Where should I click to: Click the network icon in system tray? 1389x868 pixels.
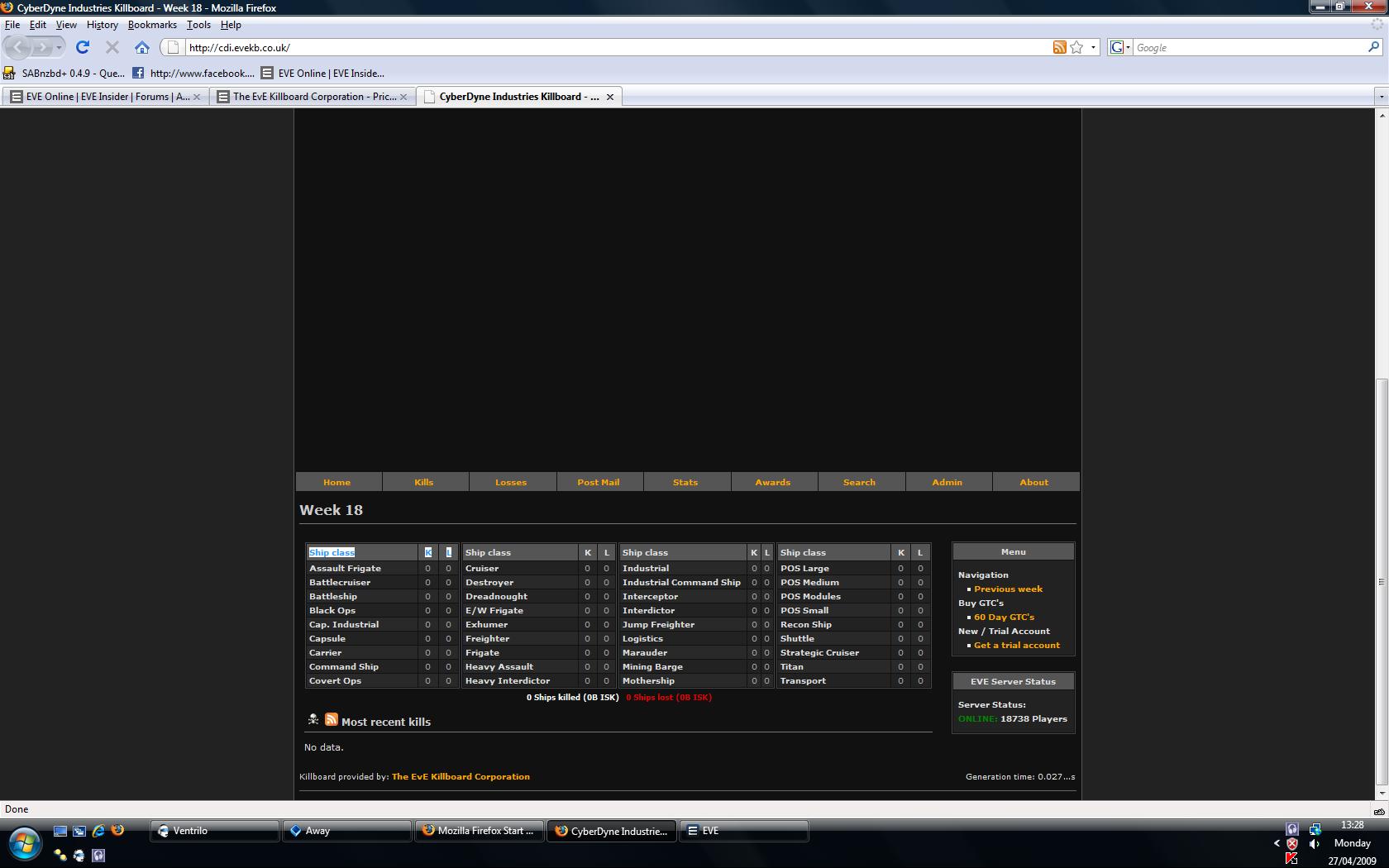(1315, 828)
